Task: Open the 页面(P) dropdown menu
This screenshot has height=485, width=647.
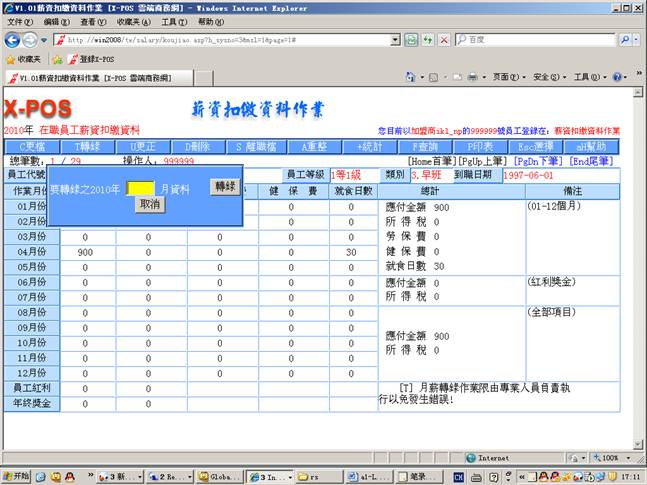Action: tap(508, 77)
